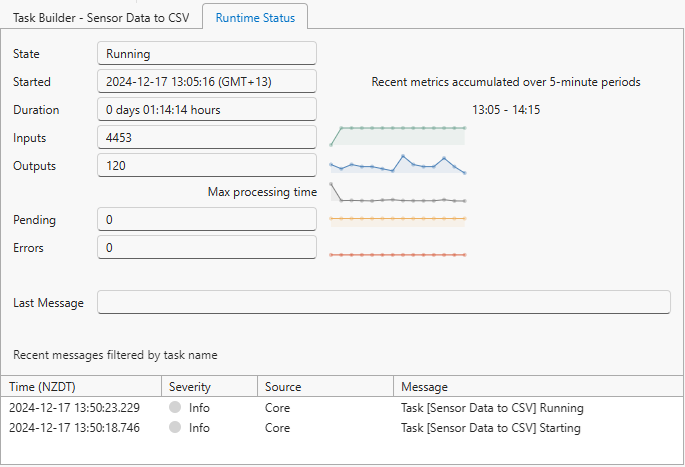
Task: Sort by Source column header
Action: click(x=326, y=387)
